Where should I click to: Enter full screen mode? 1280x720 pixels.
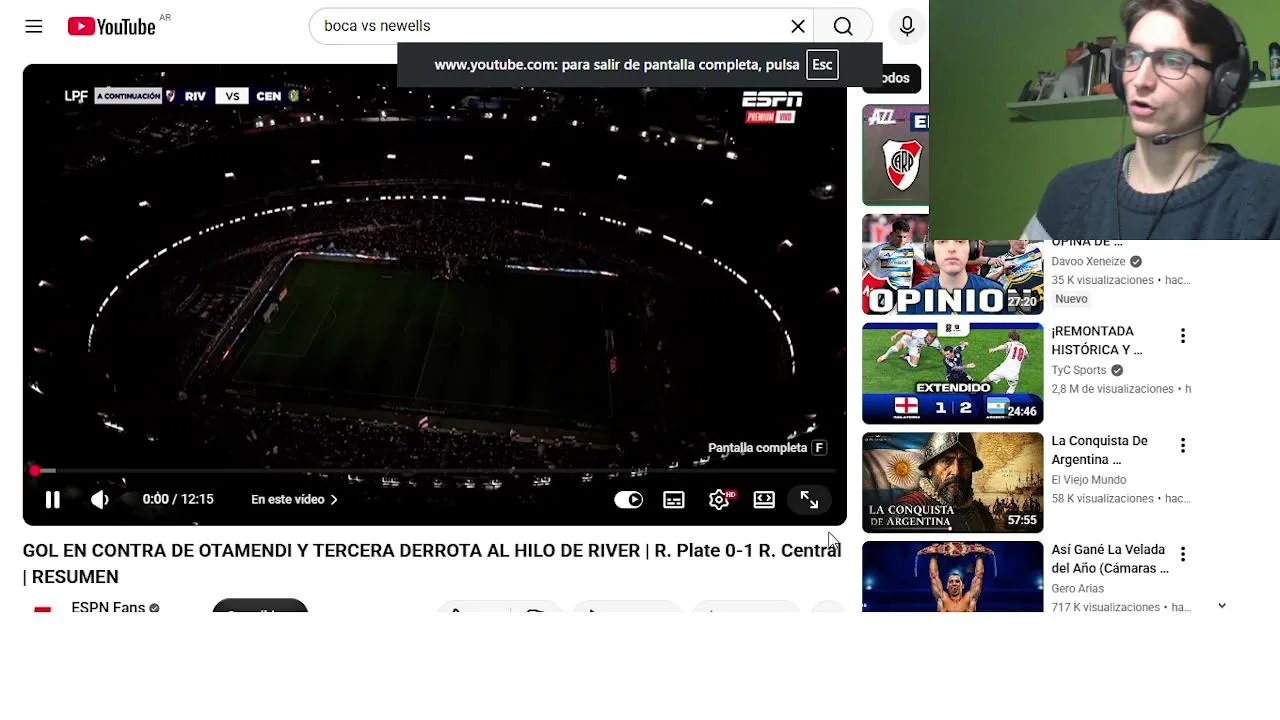(809, 500)
